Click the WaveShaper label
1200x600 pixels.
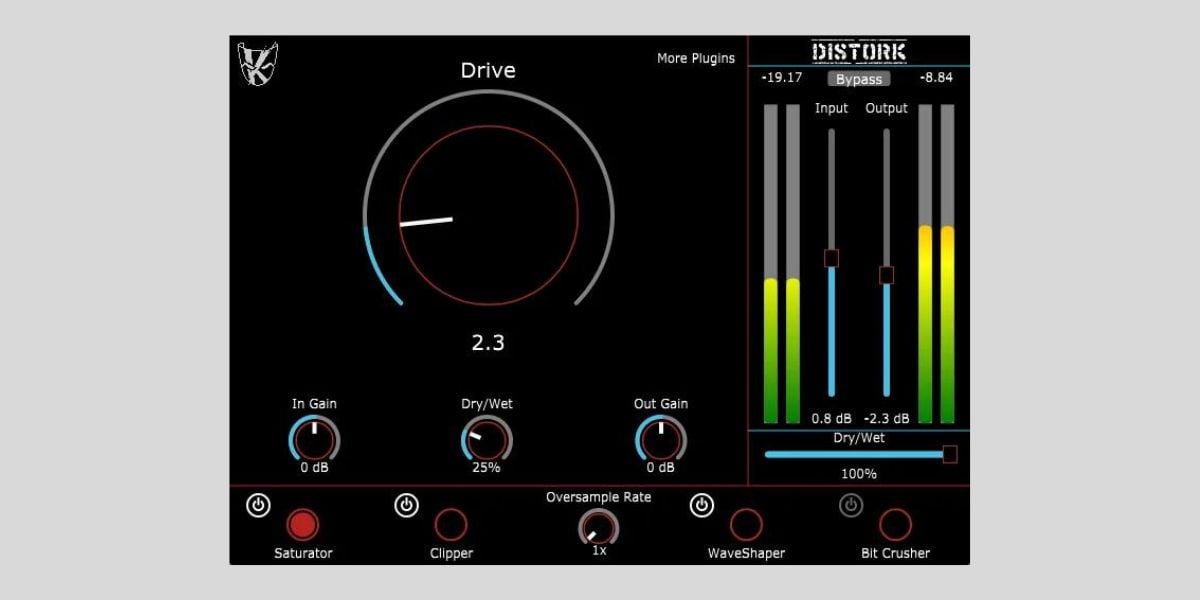click(746, 553)
